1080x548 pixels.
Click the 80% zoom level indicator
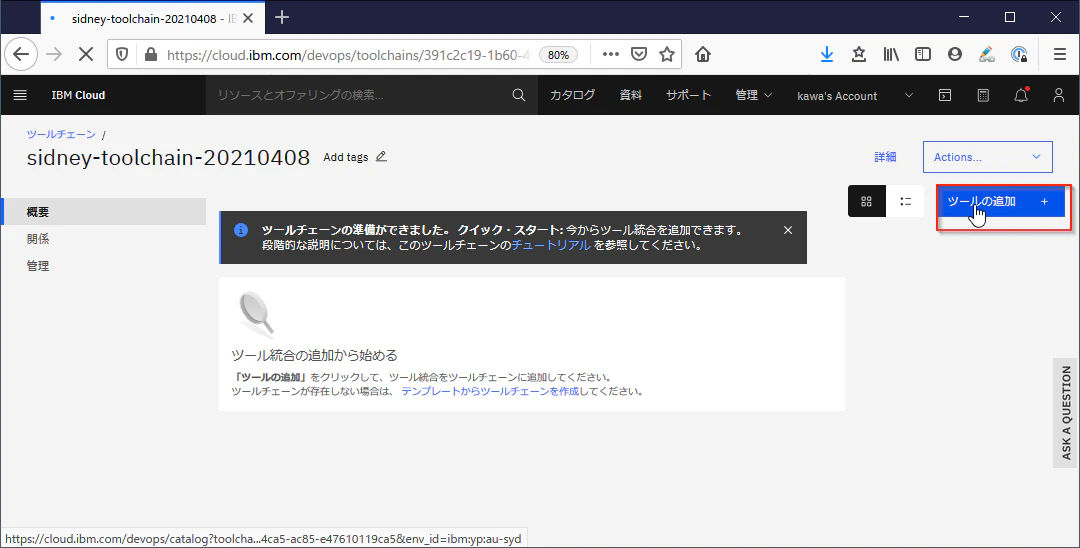558,55
